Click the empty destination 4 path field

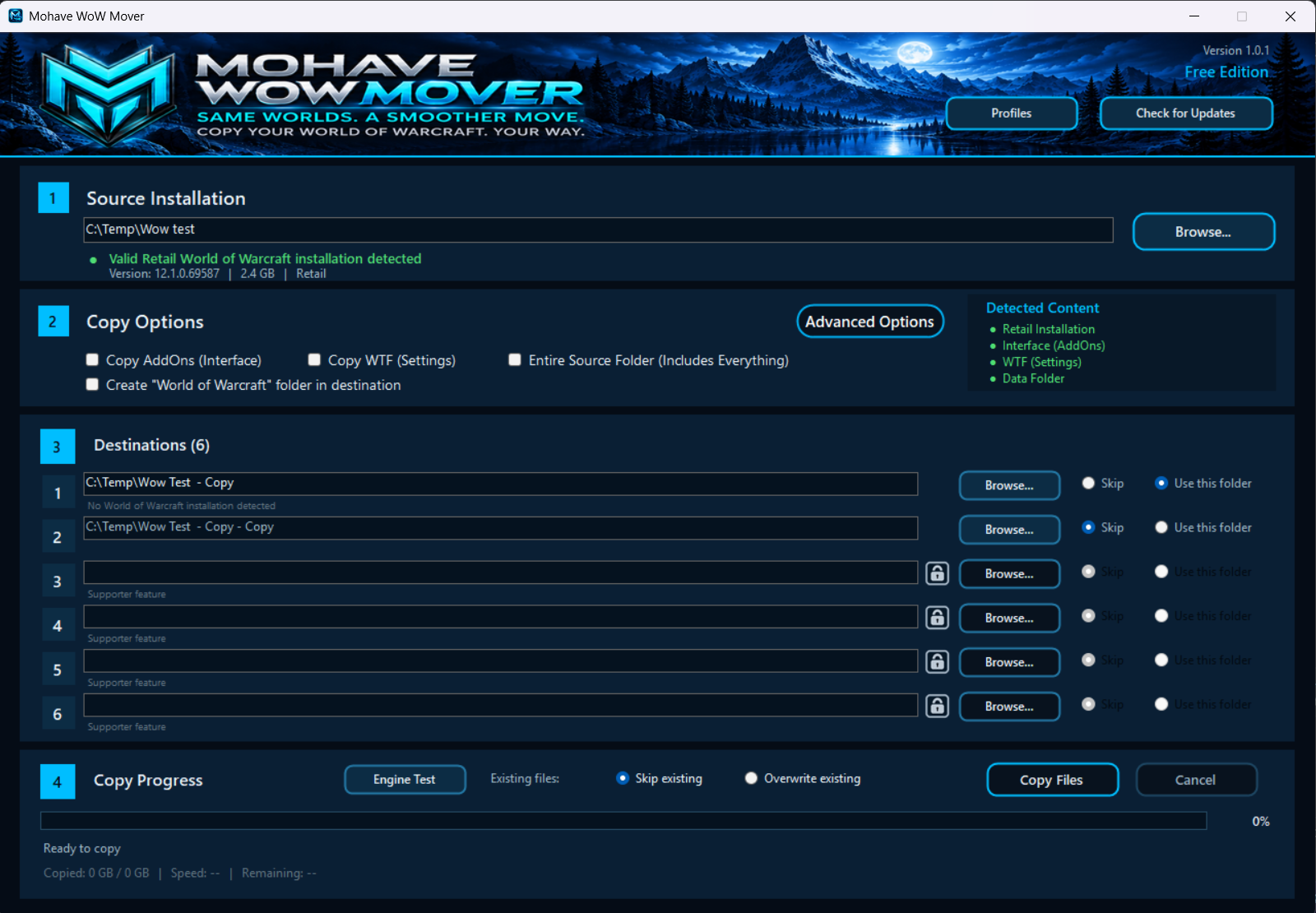[501, 616]
